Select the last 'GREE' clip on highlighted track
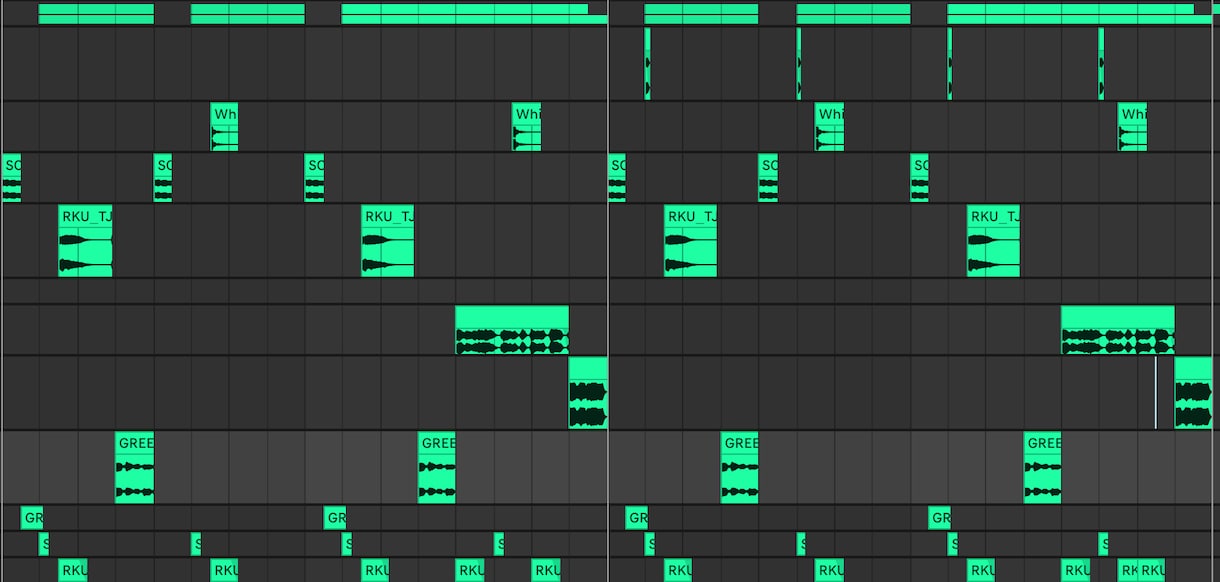 point(1043,468)
